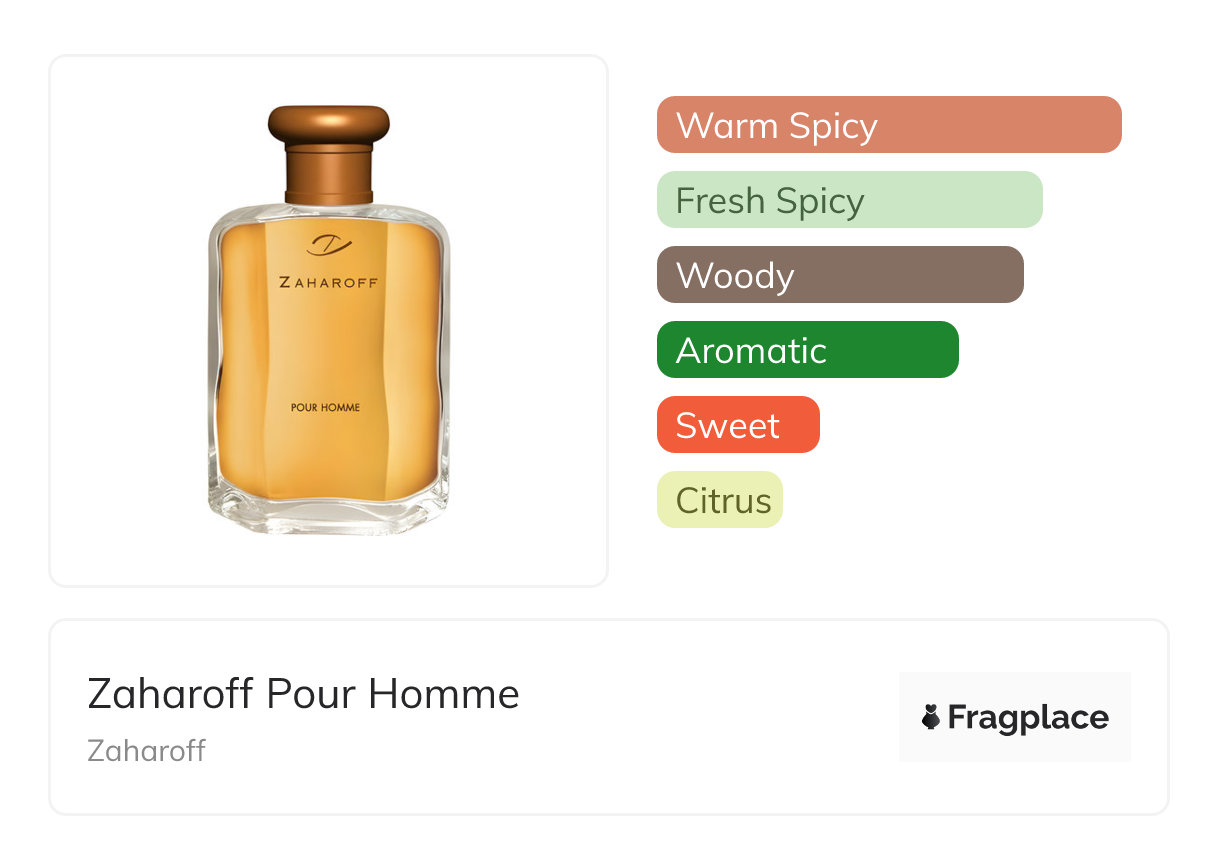Click the bottle's copper neck collar
Image resolution: width=1218 pixels, height=864 pixels.
329,175
